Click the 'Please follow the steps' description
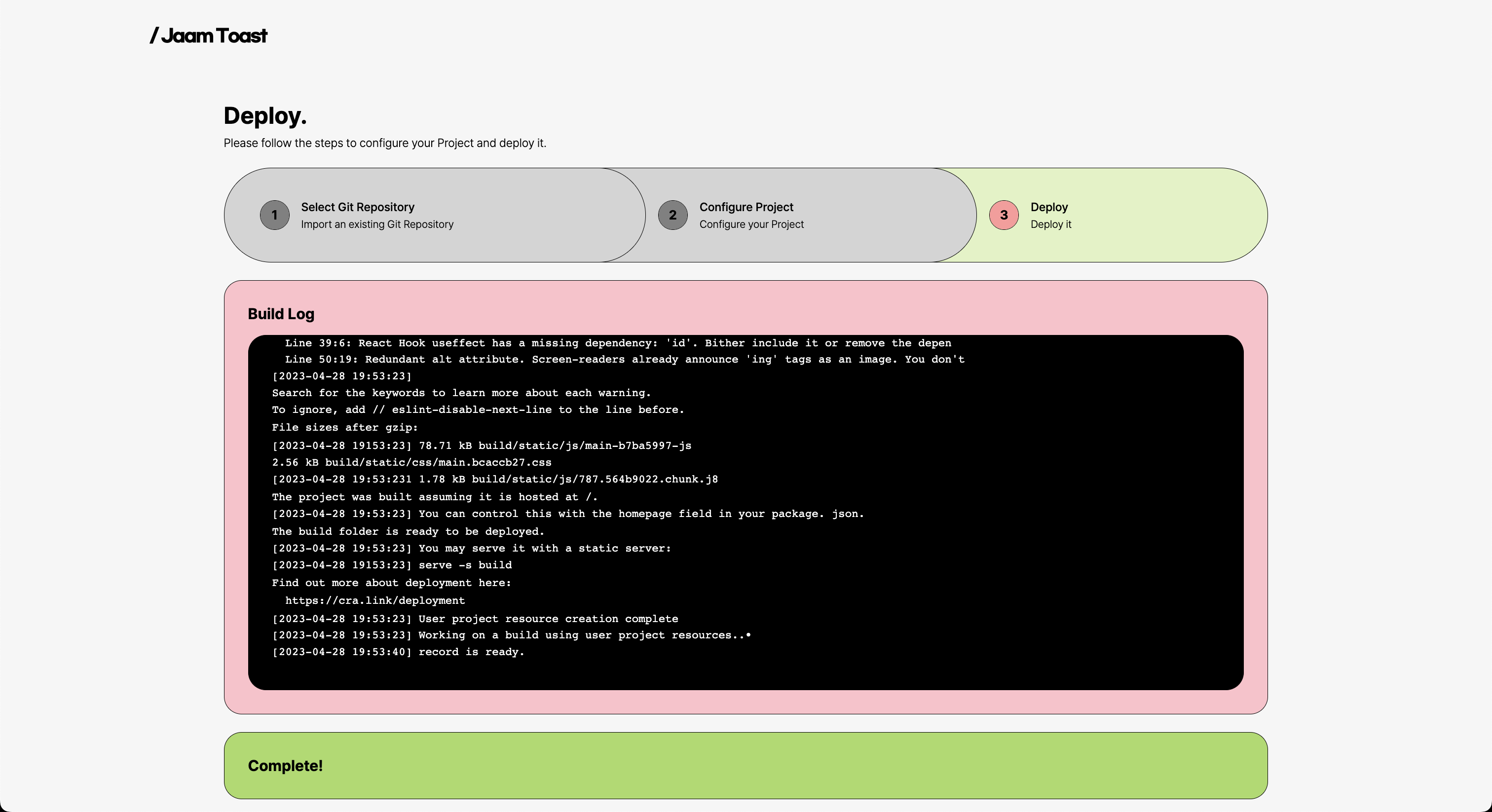The width and height of the screenshot is (1492, 812). click(x=384, y=143)
